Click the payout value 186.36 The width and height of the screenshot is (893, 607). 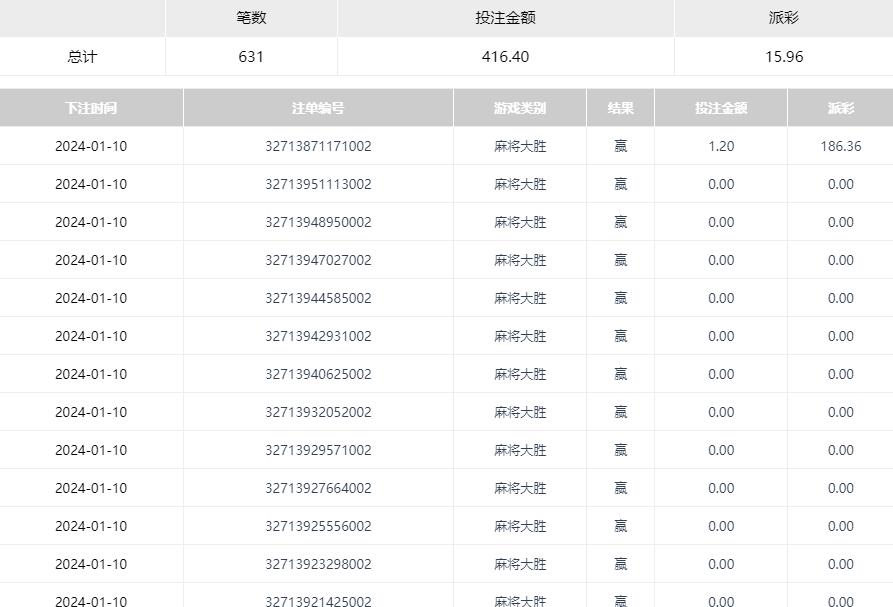(841, 146)
